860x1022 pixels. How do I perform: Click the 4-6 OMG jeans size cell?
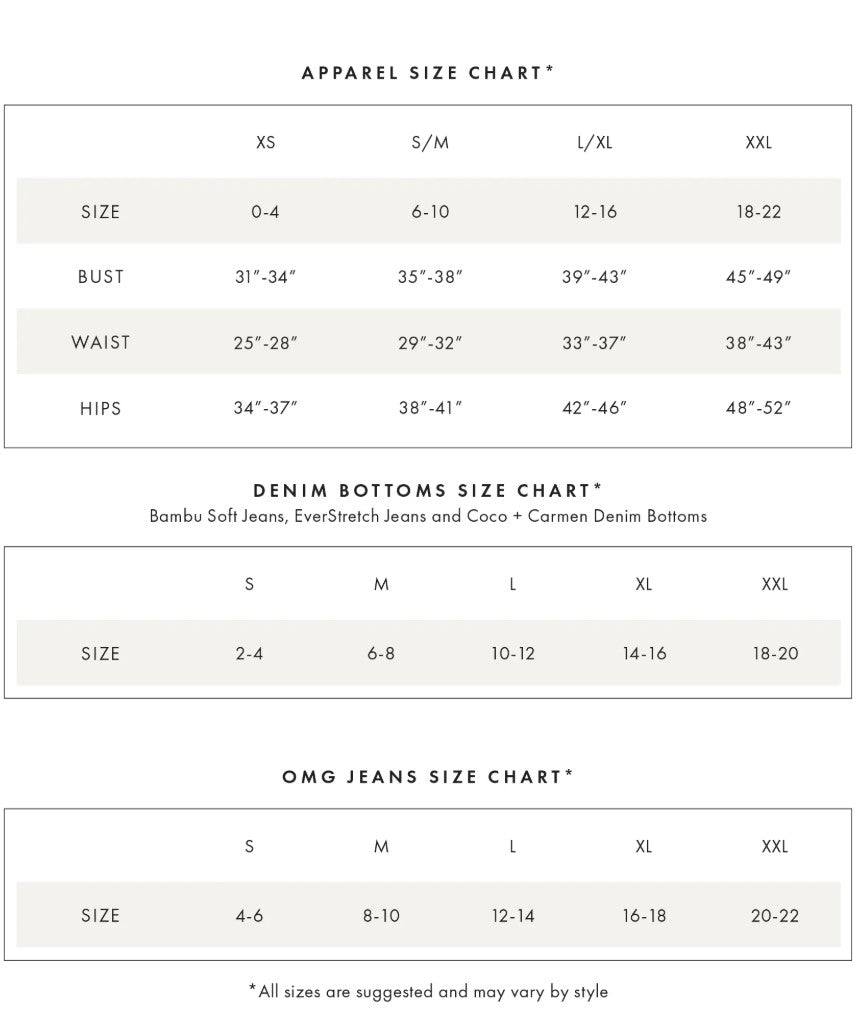(249, 916)
